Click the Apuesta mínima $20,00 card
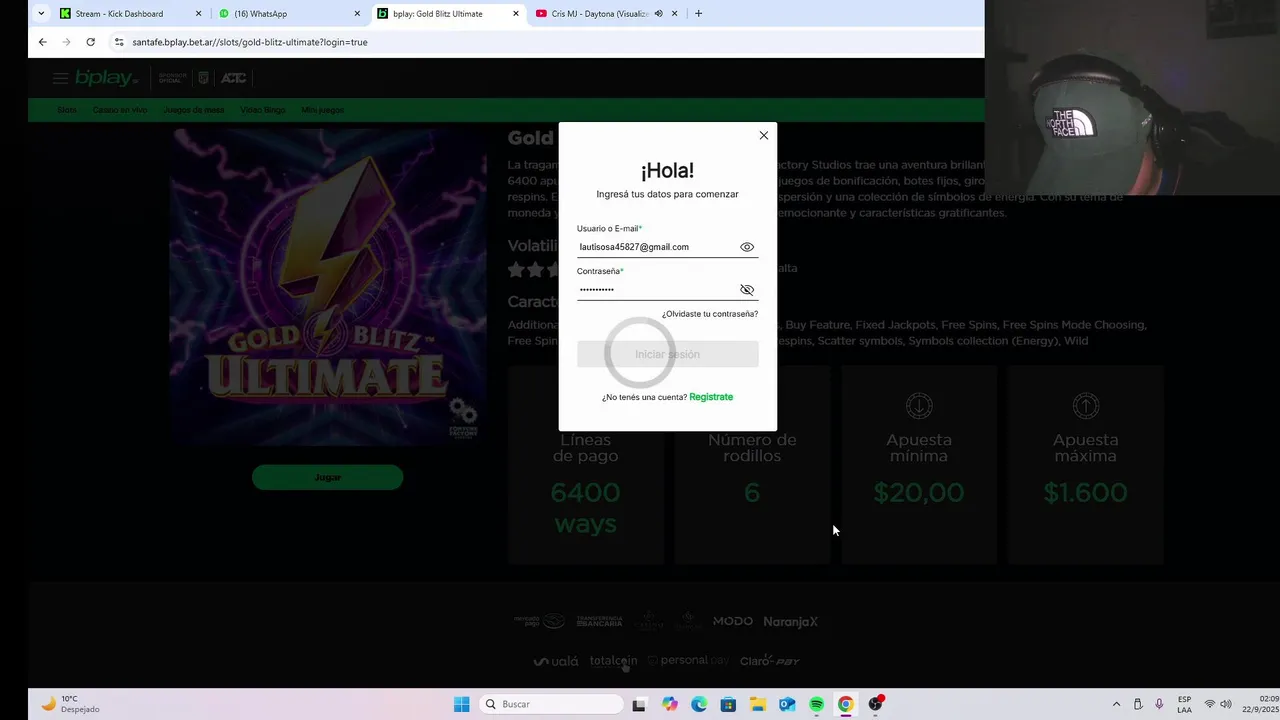 919,465
